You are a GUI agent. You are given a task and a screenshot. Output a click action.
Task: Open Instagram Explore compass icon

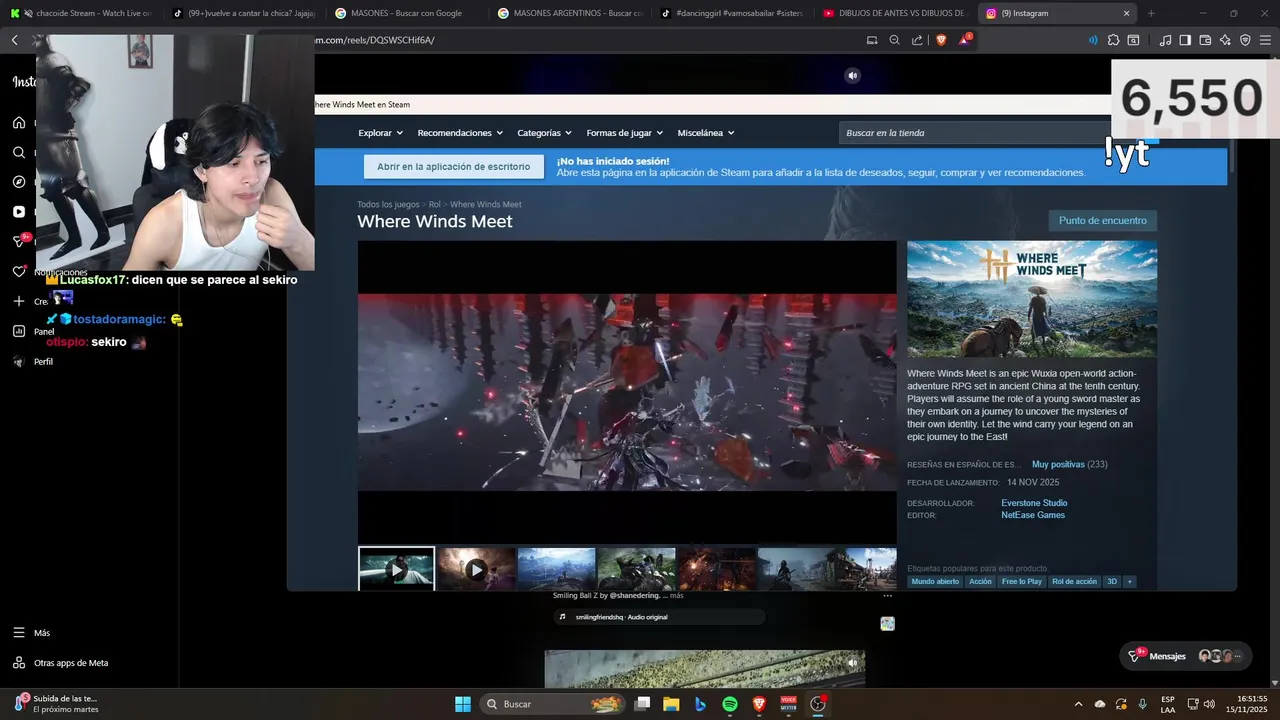19,182
